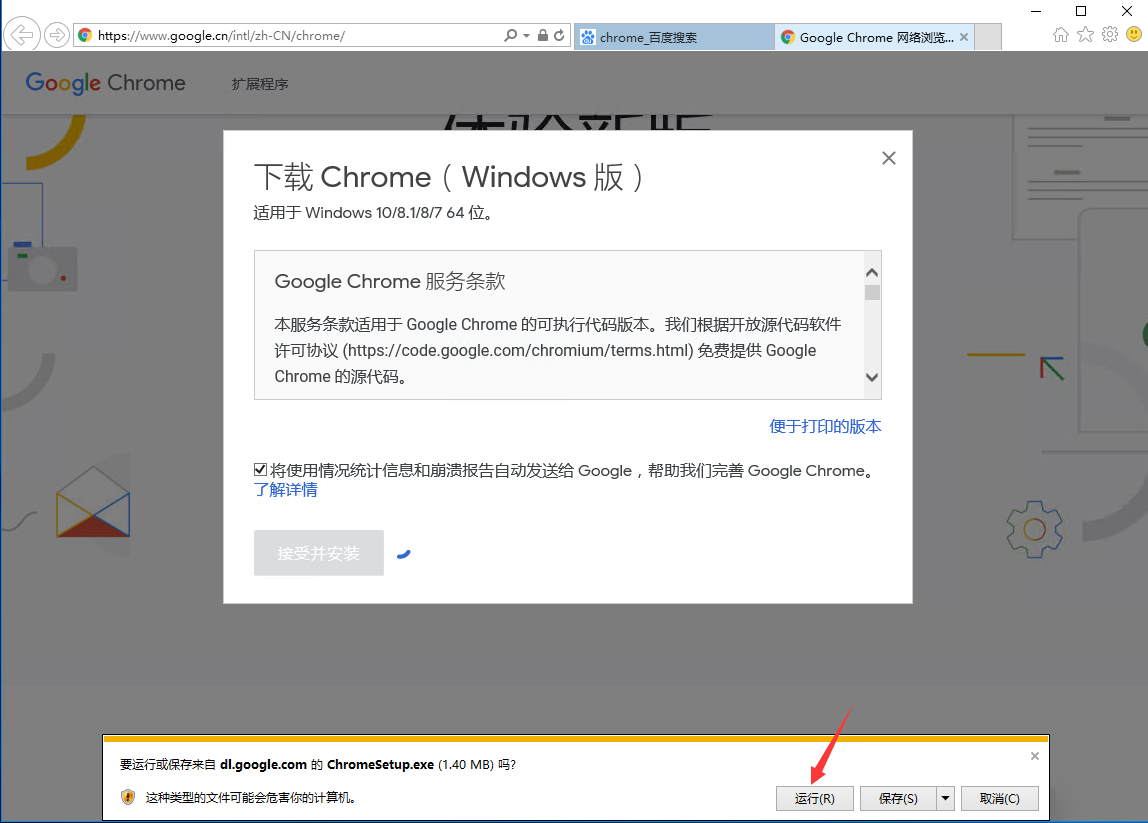This screenshot has width=1148, height=823.
Task: Click the 接受并安装 button
Action: (318, 553)
